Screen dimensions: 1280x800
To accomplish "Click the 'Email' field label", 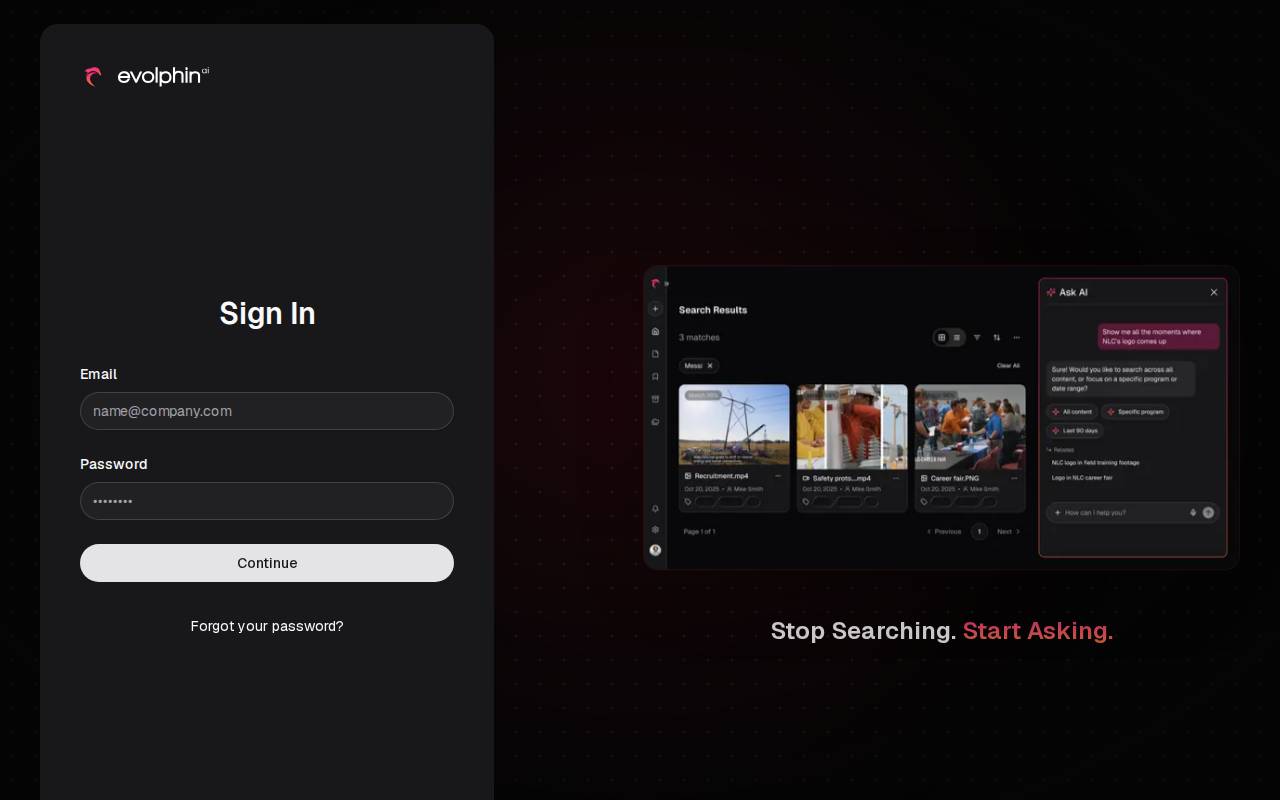I will pos(98,374).
